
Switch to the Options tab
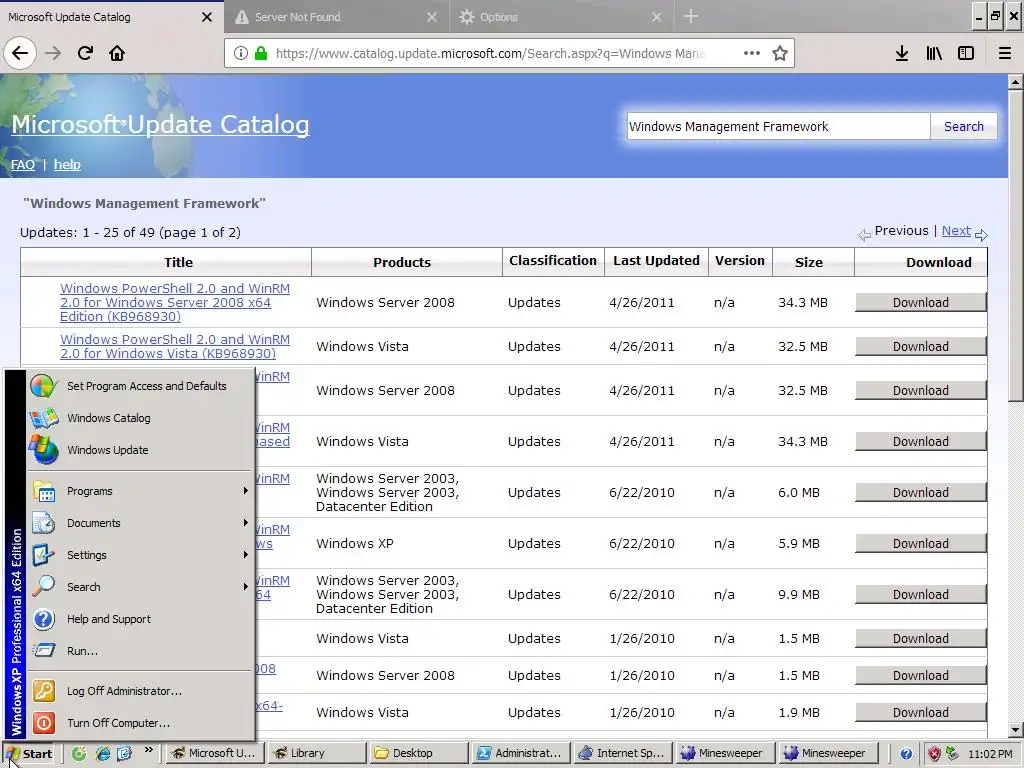562,17
